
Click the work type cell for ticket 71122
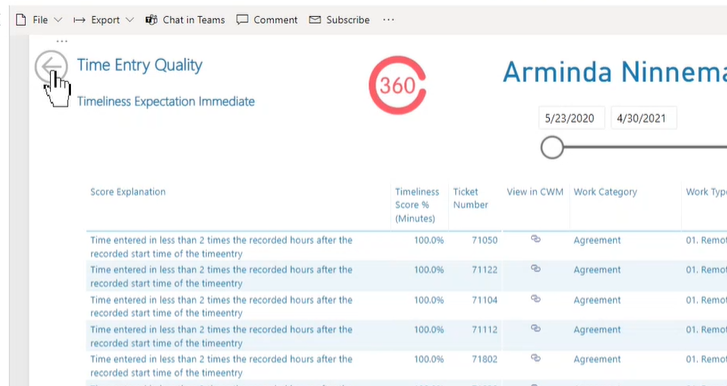[x=706, y=270]
